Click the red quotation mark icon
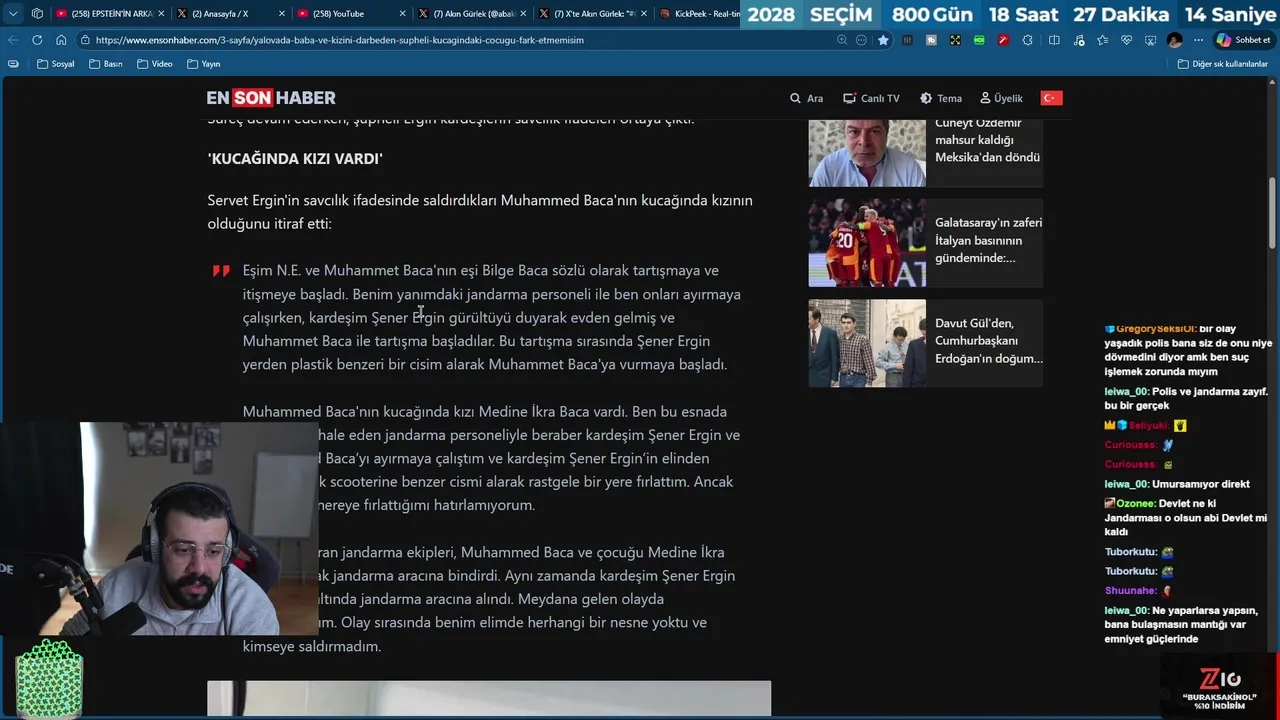Viewport: 1280px width, 720px height. (x=221, y=271)
